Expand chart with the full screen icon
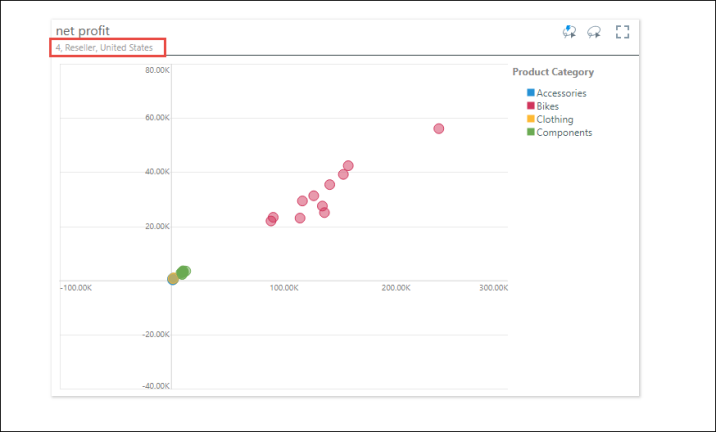The image size is (716, 432). (x=622, y=32)
